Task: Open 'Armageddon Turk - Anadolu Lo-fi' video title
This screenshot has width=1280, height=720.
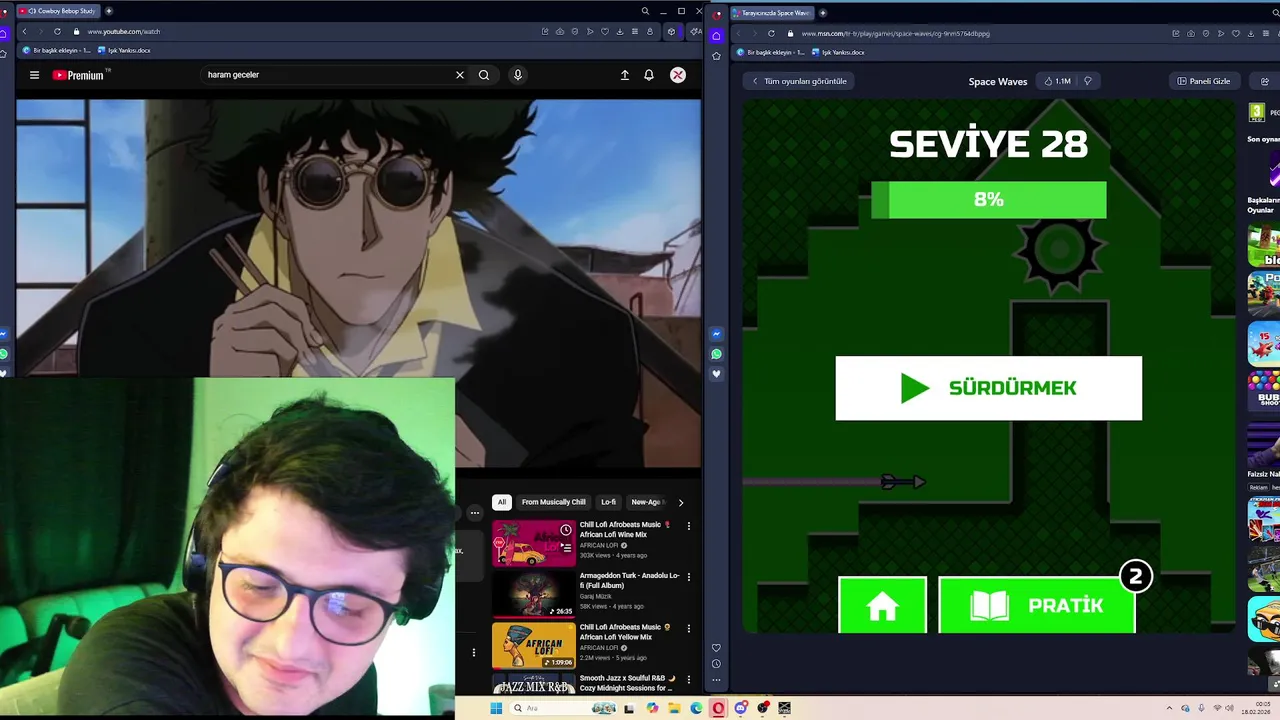Action: point(629,581)
